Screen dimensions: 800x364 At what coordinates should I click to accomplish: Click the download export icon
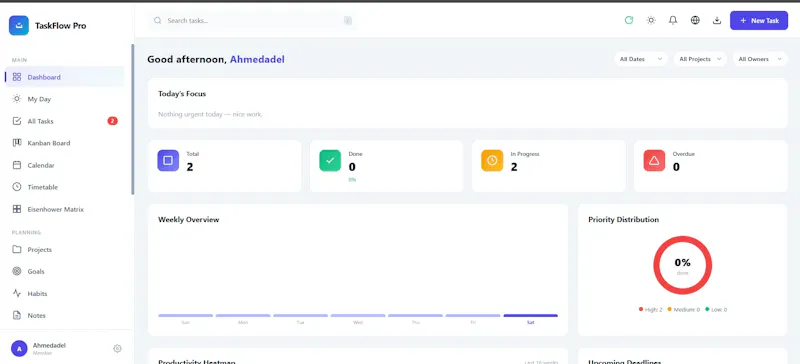[717, 20]
